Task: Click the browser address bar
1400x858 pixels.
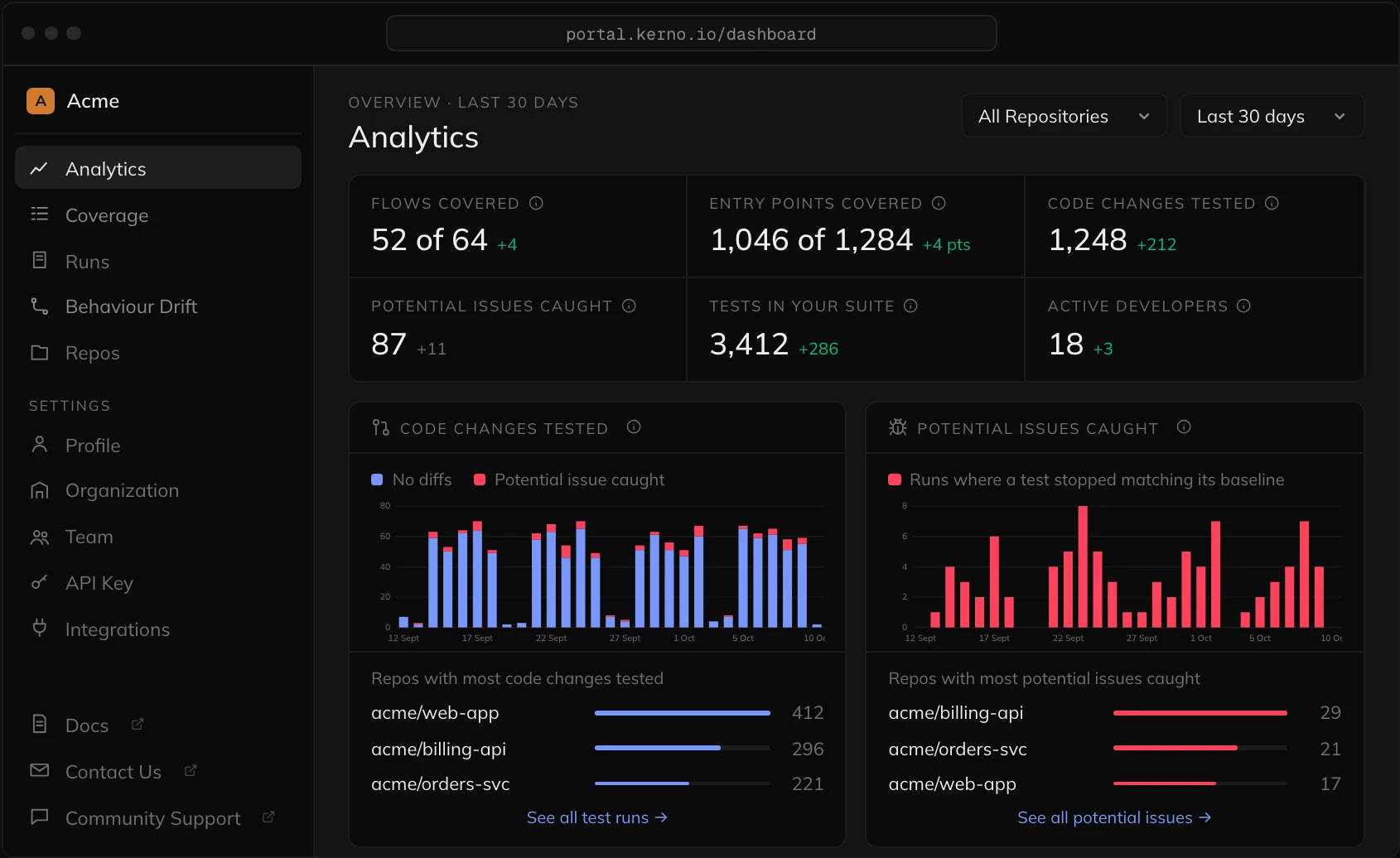Action: coord(691,34)
